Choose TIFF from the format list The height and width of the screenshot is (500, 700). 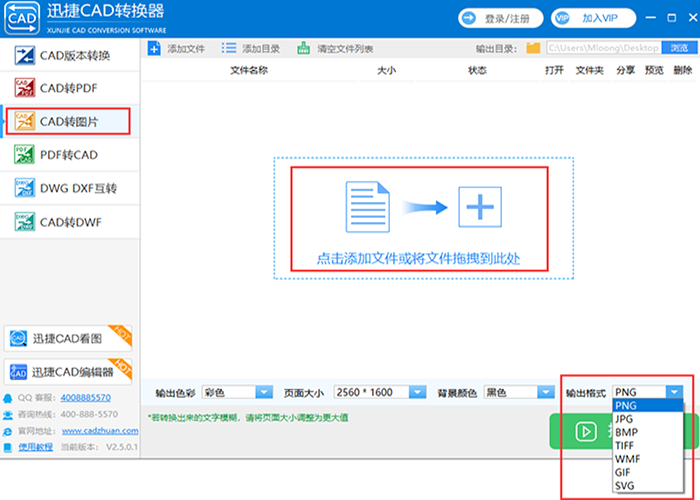[x=648, y=446]
